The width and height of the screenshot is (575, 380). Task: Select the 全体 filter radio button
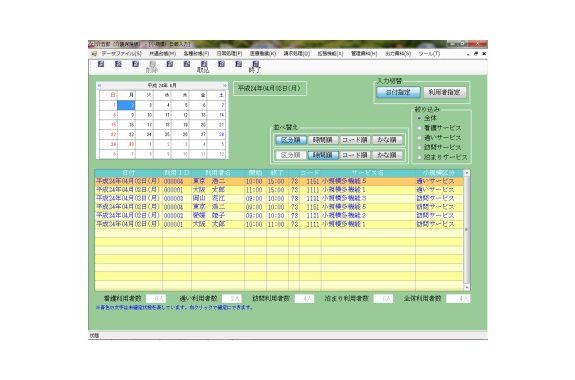[419, 118]
